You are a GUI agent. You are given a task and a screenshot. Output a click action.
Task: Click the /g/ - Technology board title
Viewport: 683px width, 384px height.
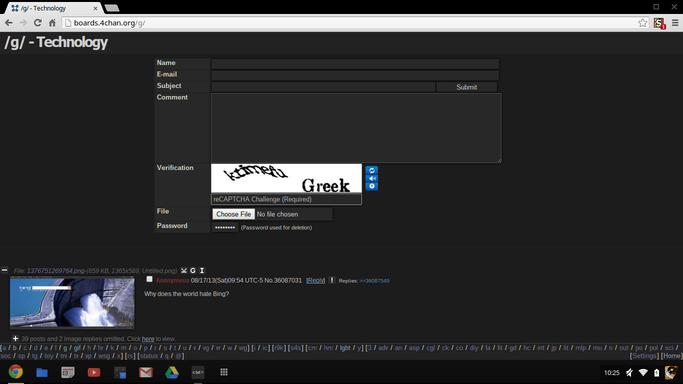pyautogui.click(x=56, y=42)
